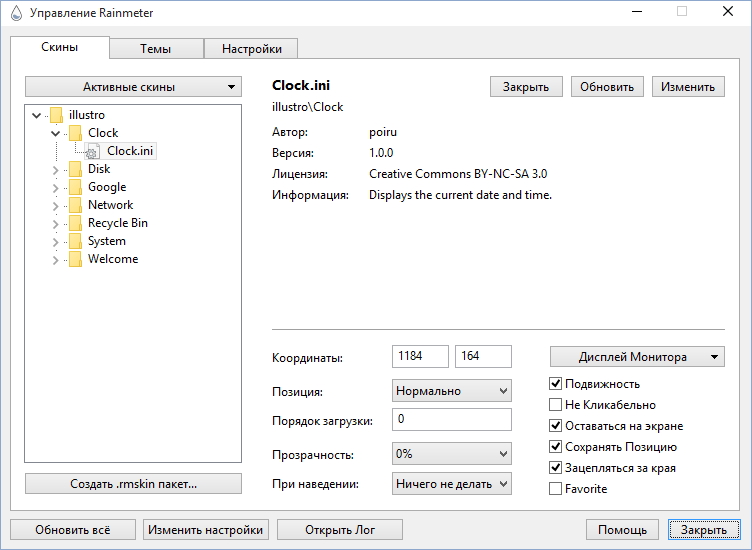Click the Welcome folder icon
The image size is (752, 550).
coord(75,259)
